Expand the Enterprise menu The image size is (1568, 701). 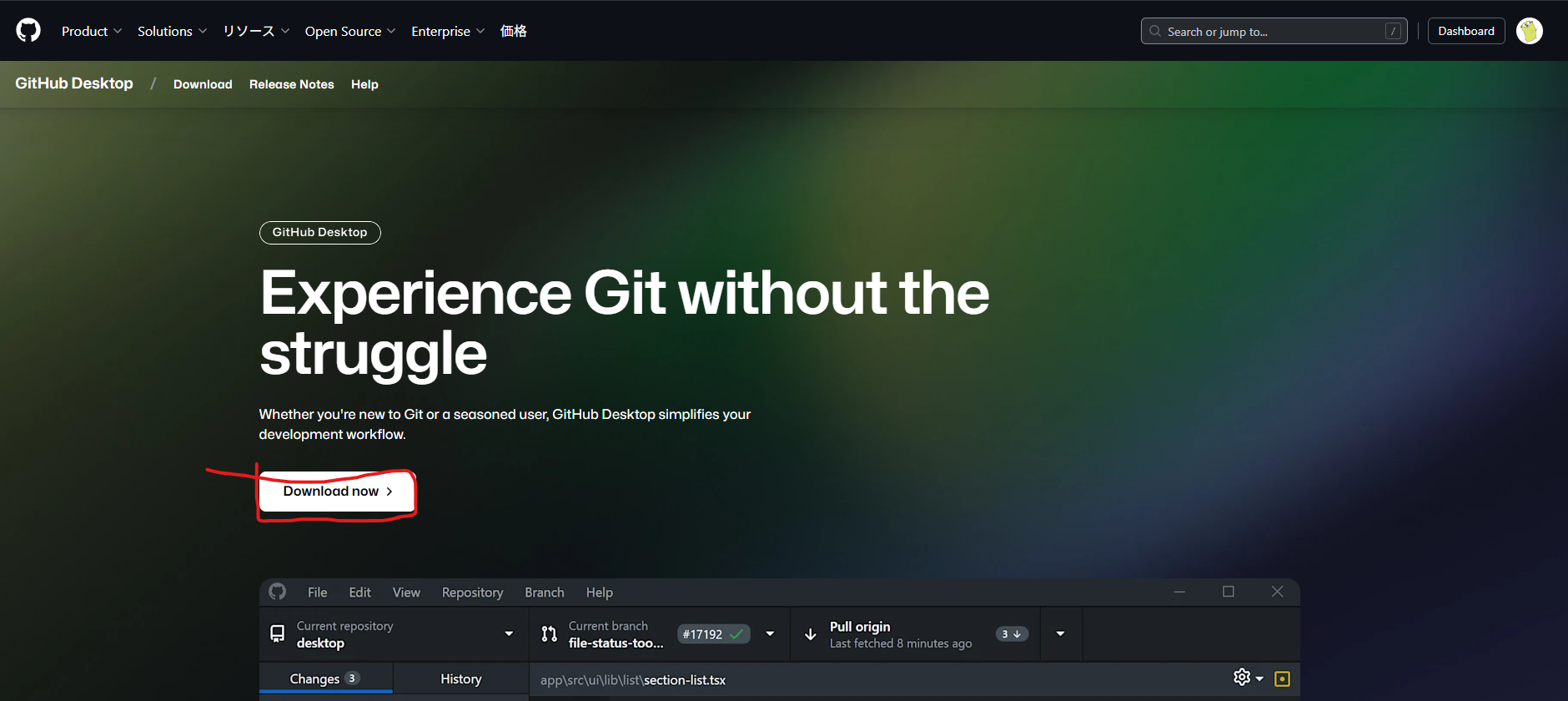pos(448,31)
